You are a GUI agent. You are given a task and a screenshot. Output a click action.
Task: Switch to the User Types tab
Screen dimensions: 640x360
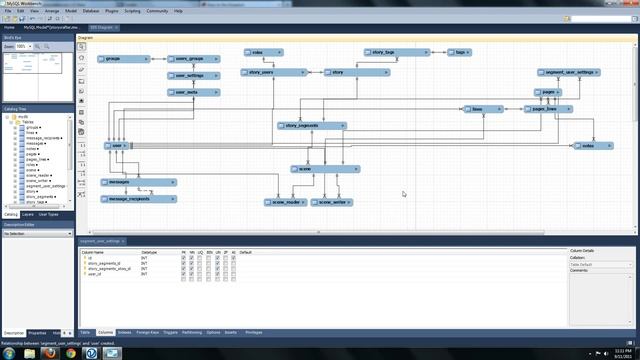point(49,214)
